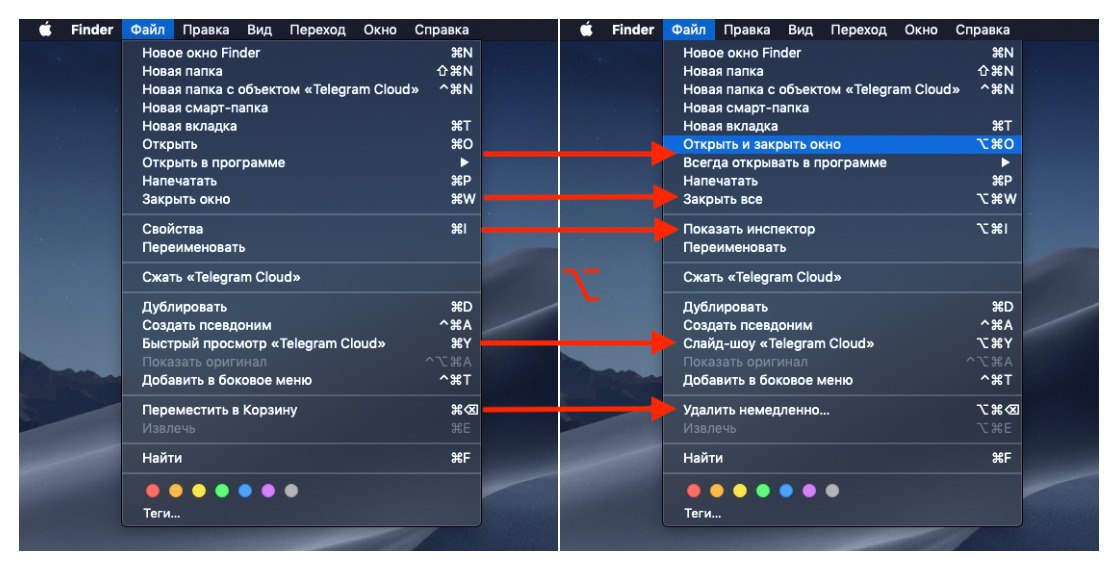
Task: Apply the blue tag in the left menu
Action: pyautogui.click(x=245, y=491)
